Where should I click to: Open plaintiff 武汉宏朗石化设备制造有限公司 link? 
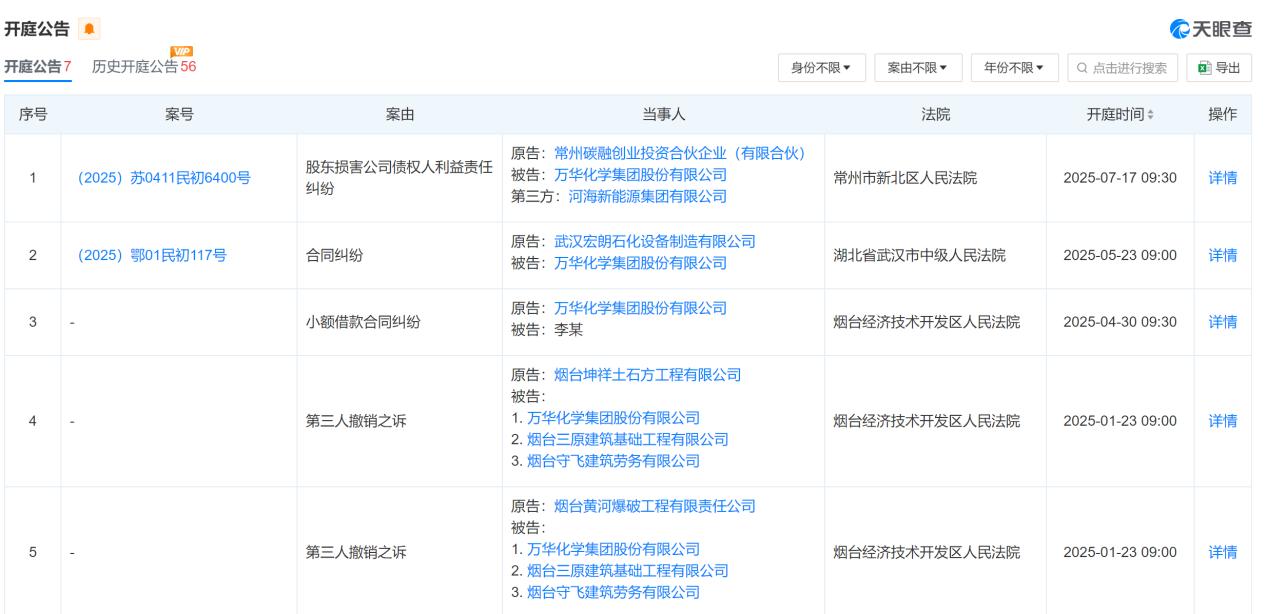click(655, 241)
